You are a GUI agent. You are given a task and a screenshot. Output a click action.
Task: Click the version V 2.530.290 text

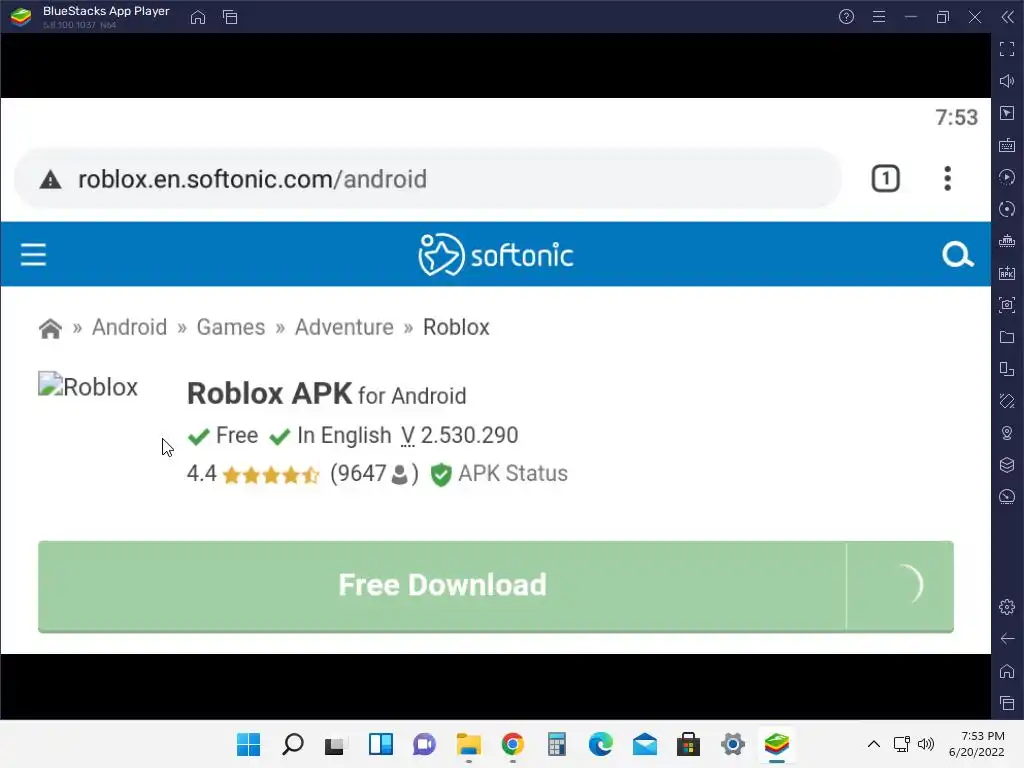tap(459, 436)
